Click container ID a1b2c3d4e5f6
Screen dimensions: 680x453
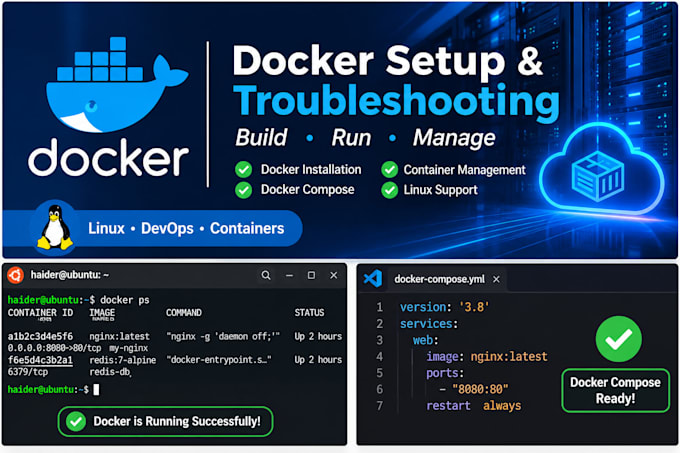[40, 336]
